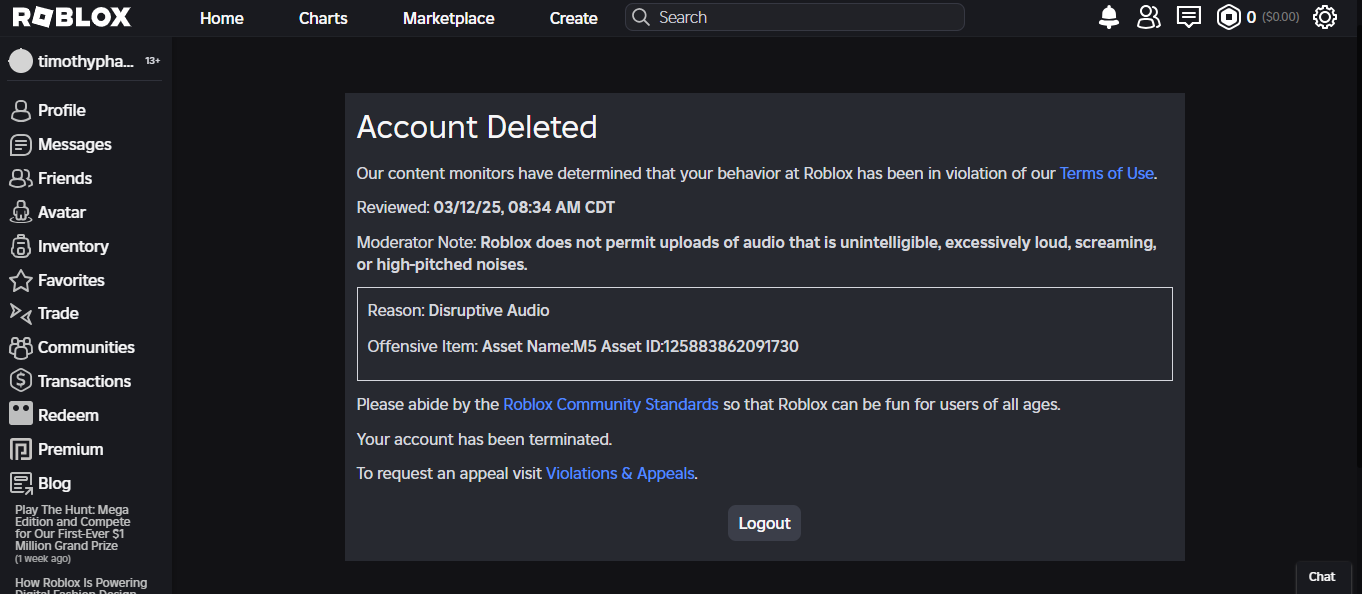Open the notifications bell
1362x594 pixels.
tap(1109, 17)
